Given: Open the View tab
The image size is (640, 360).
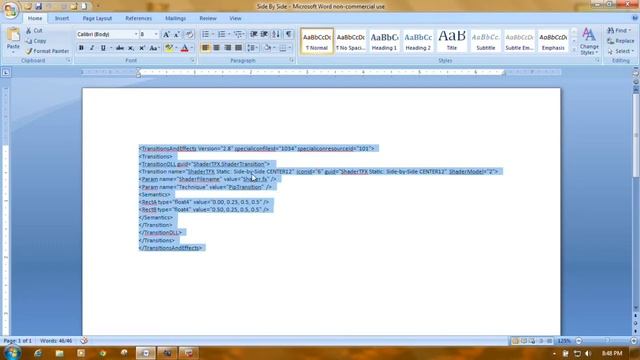Looking at the screenshot, I should pyautogui.click(x=235, y=18).
